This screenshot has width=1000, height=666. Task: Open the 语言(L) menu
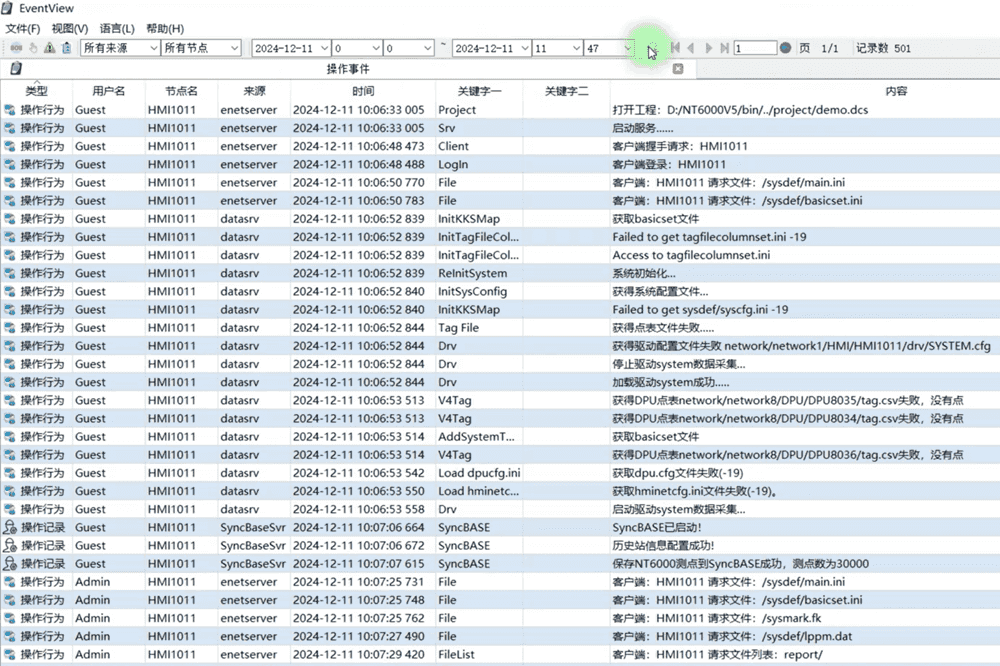(117, 29)
